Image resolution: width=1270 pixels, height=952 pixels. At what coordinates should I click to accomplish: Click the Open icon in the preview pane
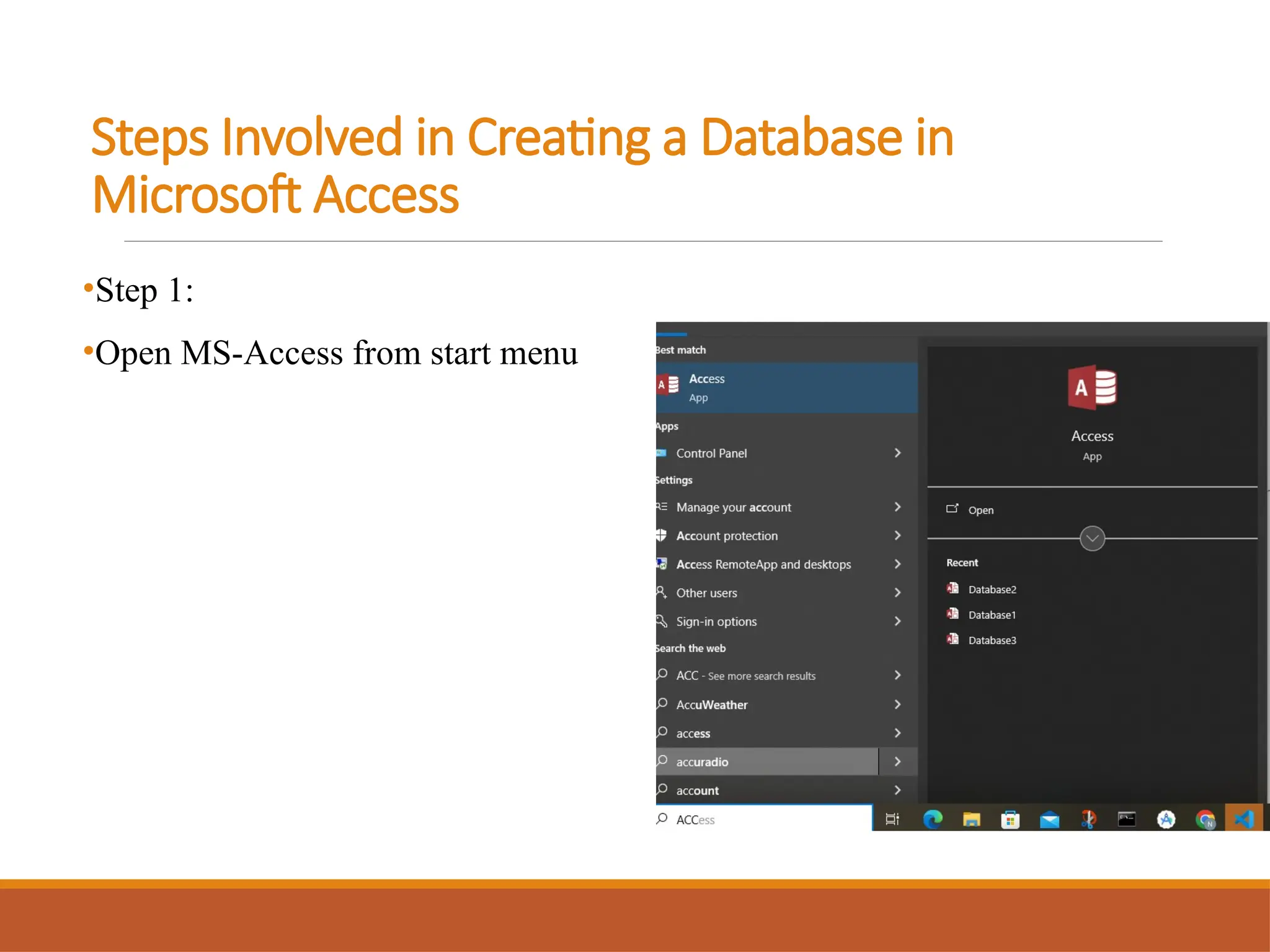pos(952,509)
